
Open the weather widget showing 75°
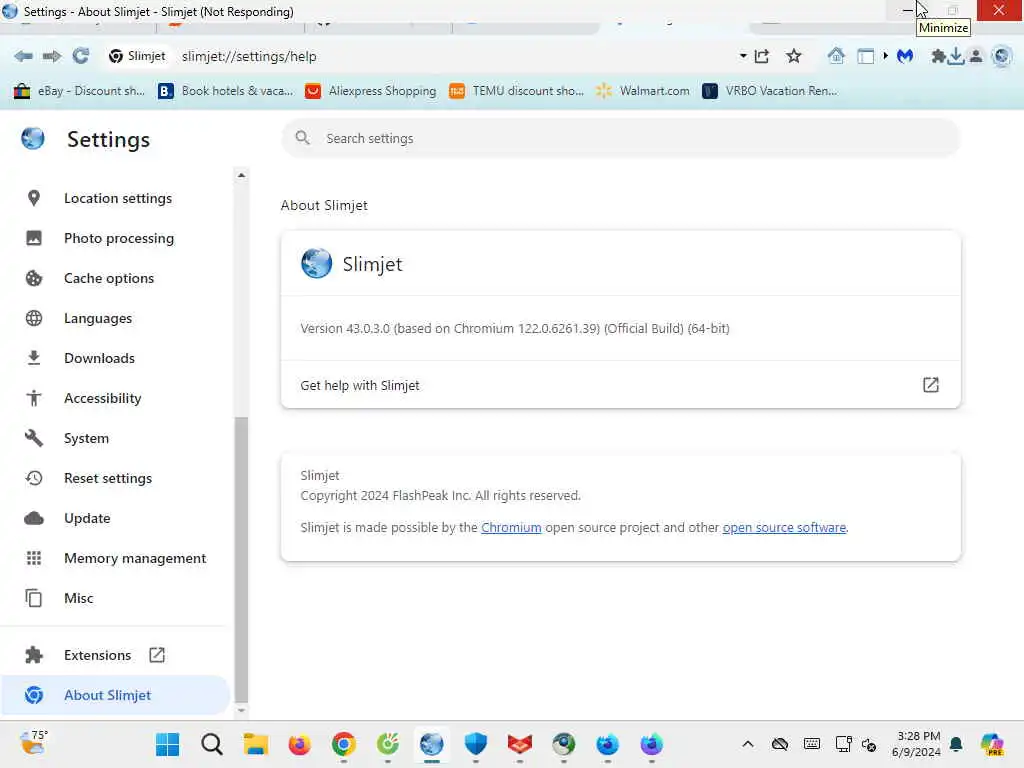tap(33, 743)
